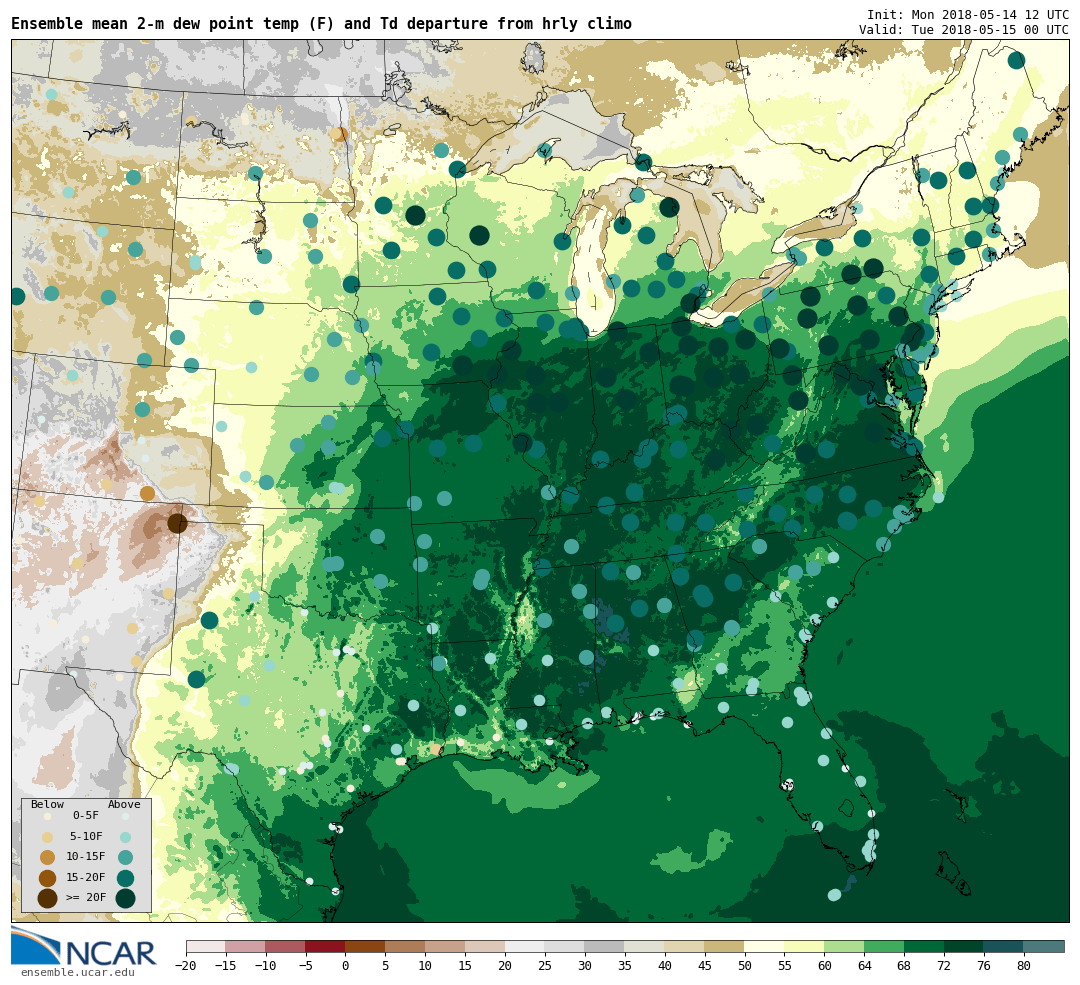Click the 'Above' legend heading
The height and width of the screenshot is (985, 1080).
coord(124,804)
